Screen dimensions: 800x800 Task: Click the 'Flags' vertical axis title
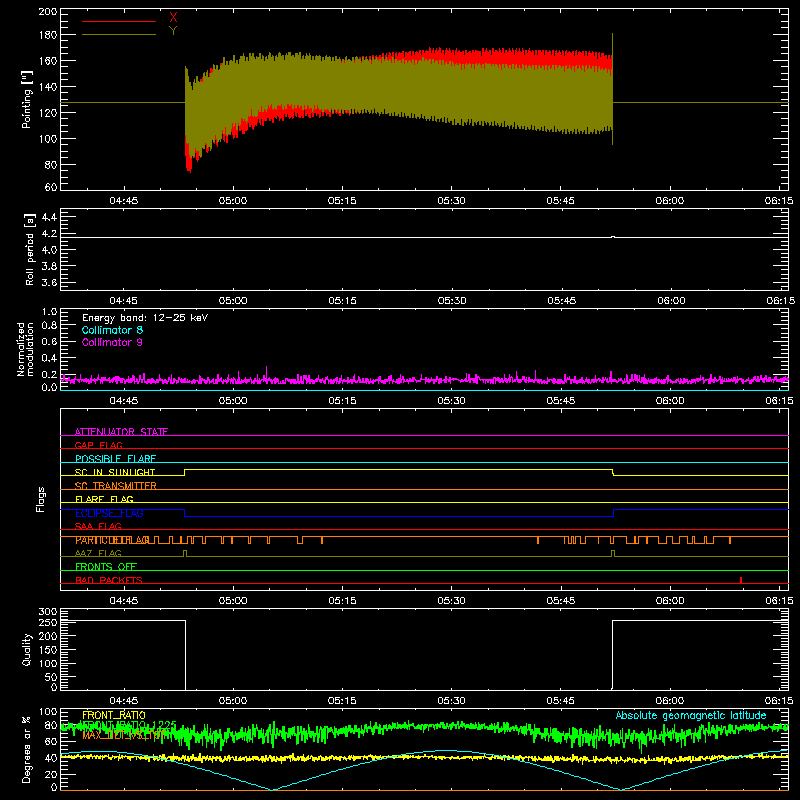tap(40, 499)
